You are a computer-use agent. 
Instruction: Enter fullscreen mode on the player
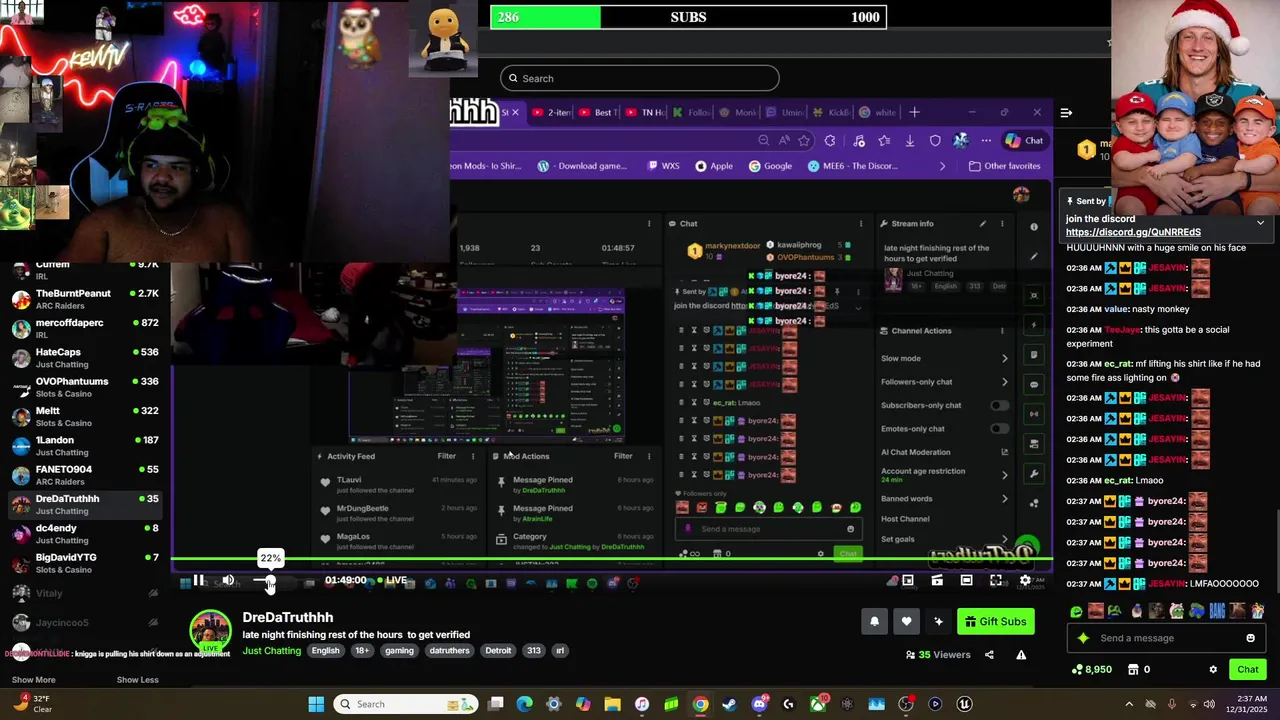tap(996, 580)
